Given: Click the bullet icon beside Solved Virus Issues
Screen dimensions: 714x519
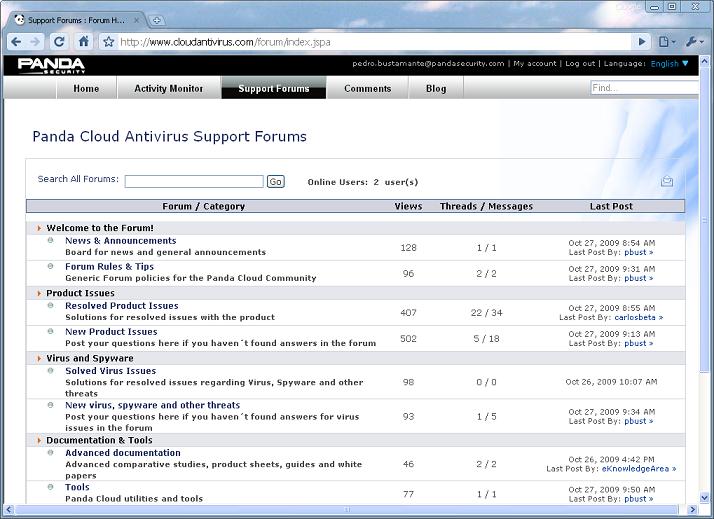Looking at the screenshot, I should [51, 370].
